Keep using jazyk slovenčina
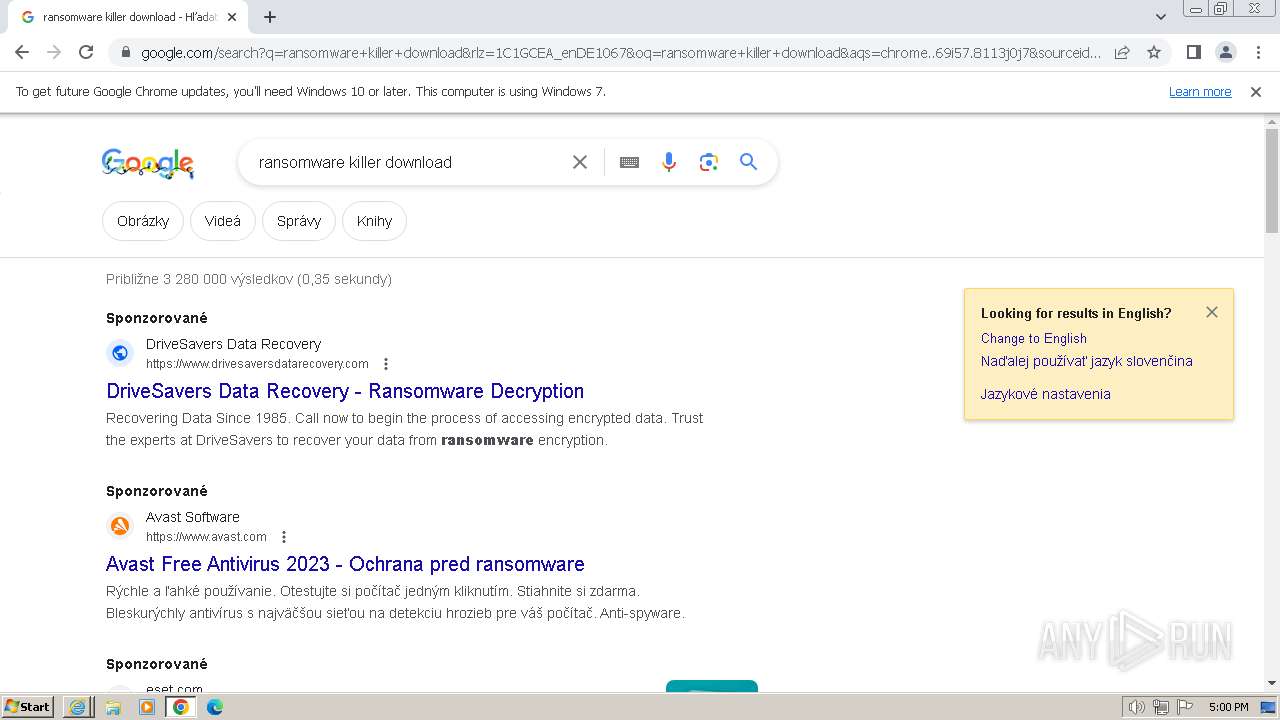The height and width of the screenshot is (720, 1280). [1087, 361]
